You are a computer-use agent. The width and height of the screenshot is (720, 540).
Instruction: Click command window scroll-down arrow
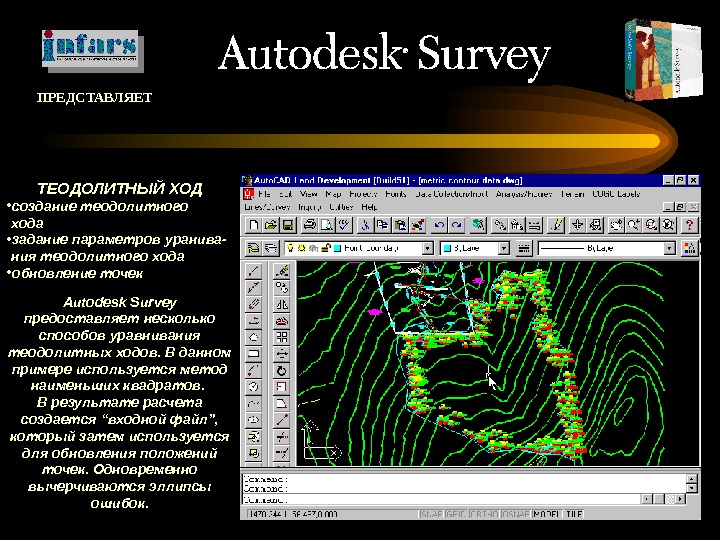point(691,488)
